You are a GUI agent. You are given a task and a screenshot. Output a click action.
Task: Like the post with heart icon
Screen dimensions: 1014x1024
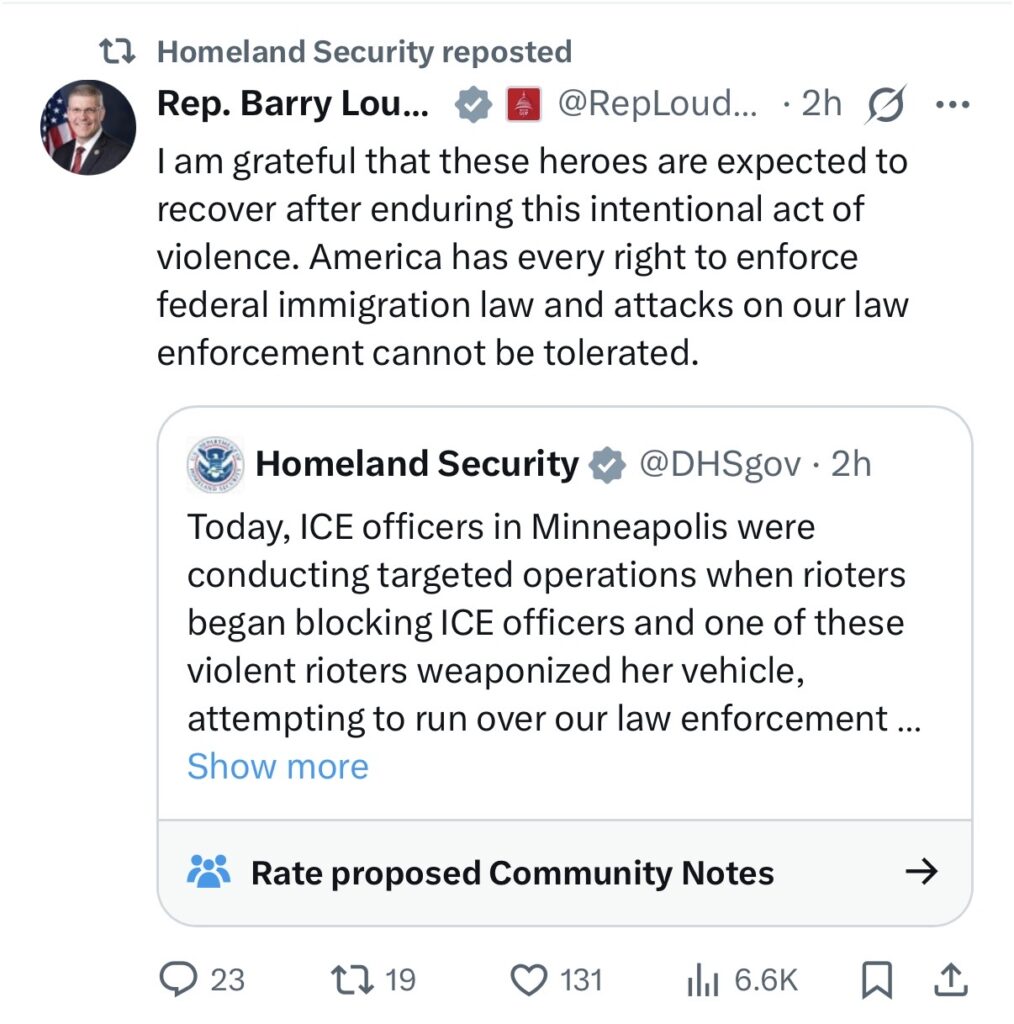528,979
